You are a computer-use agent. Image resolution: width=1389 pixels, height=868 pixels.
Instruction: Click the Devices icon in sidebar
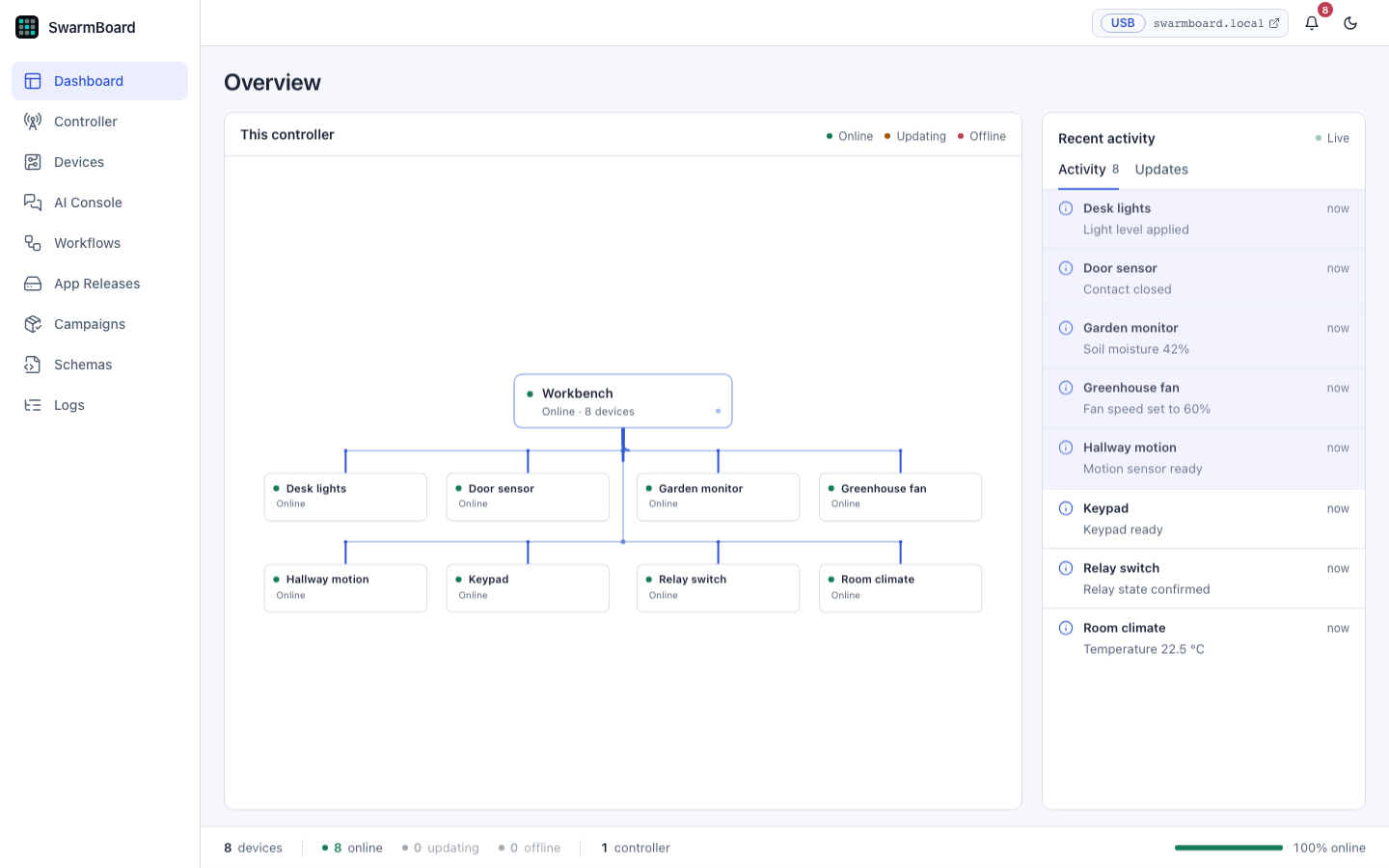(x=33, y=162)
